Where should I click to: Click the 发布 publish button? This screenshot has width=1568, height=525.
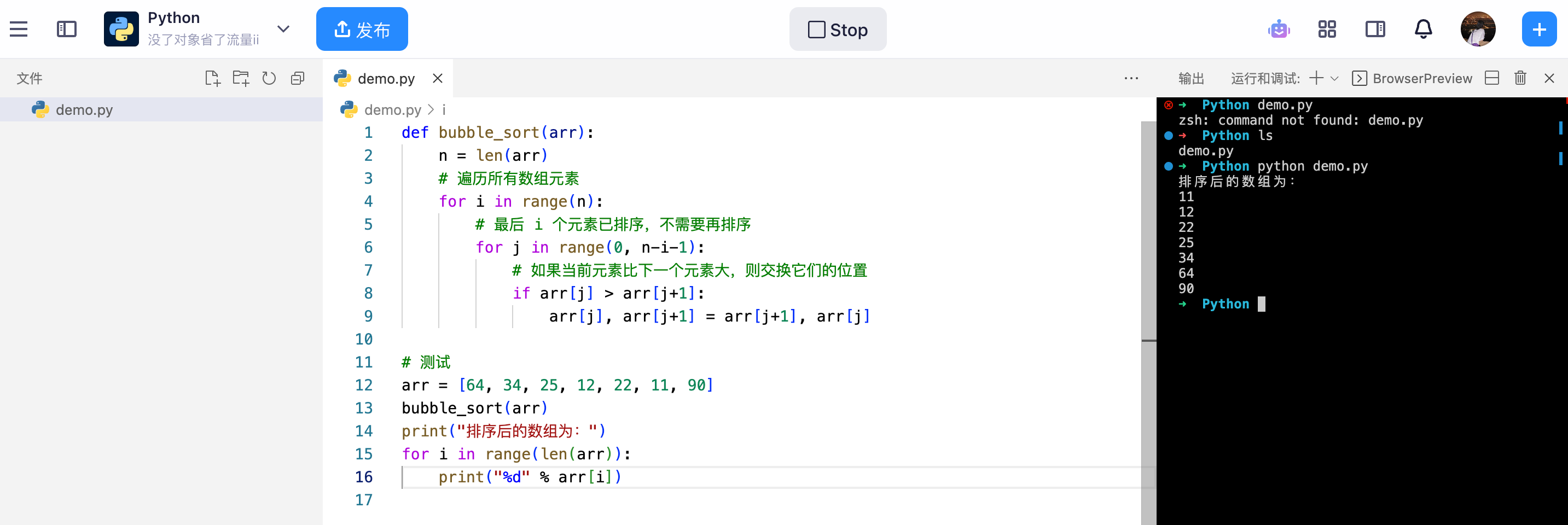(x=362, y=29)
